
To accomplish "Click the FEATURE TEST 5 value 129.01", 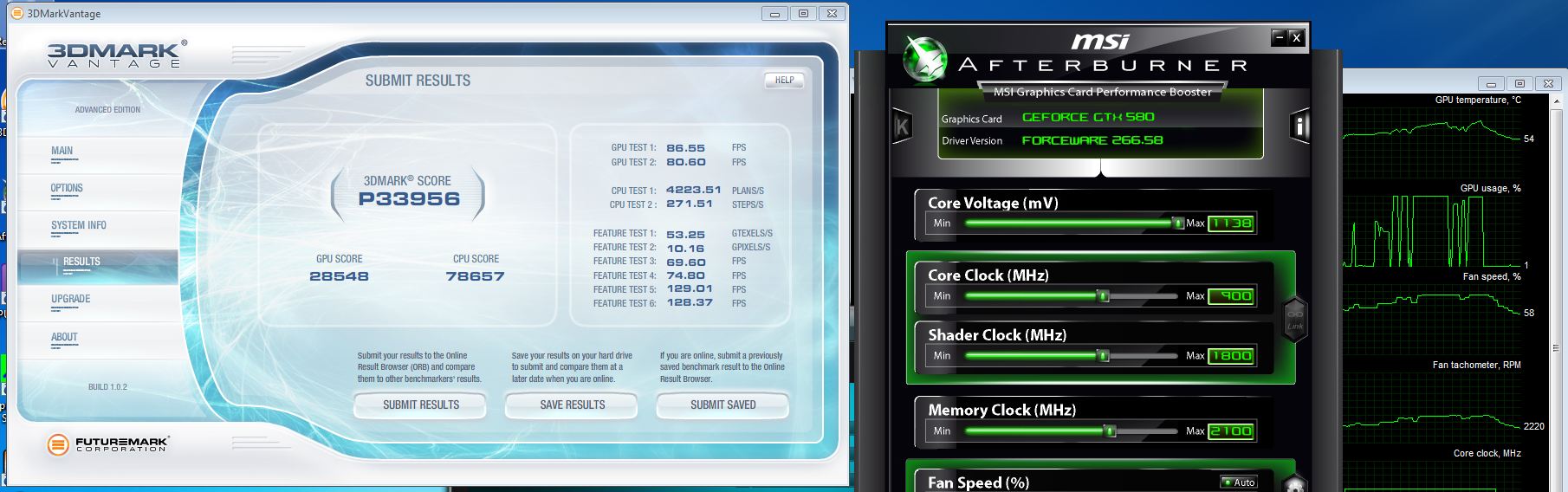I will pos(689,289).
